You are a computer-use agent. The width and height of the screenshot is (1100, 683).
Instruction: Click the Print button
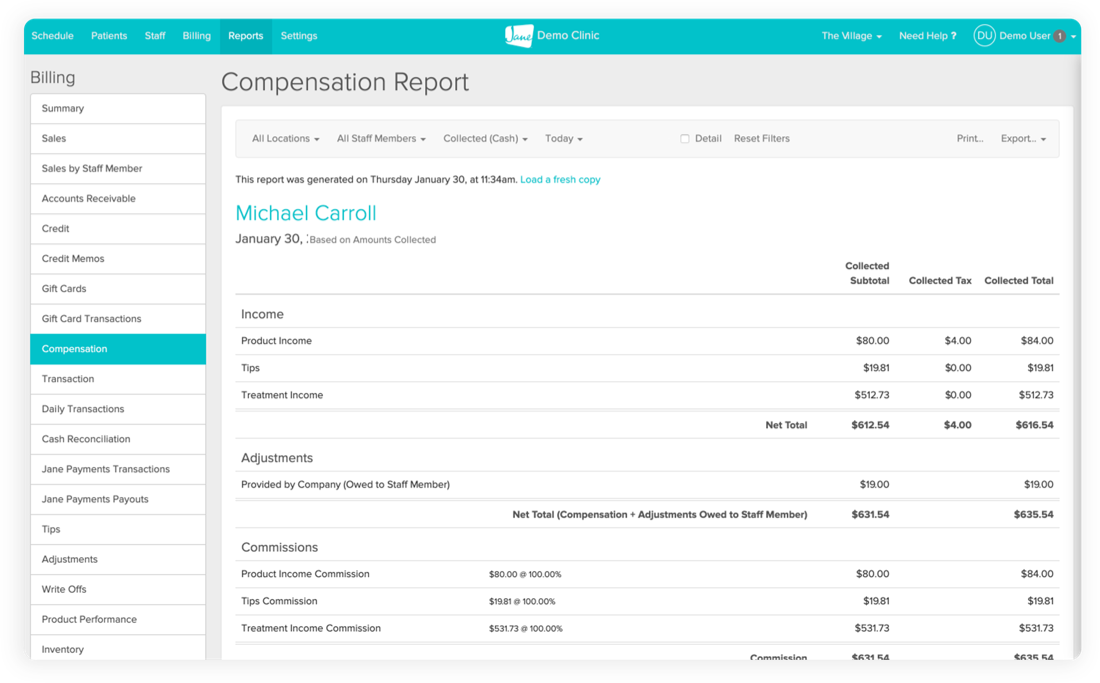970,139
